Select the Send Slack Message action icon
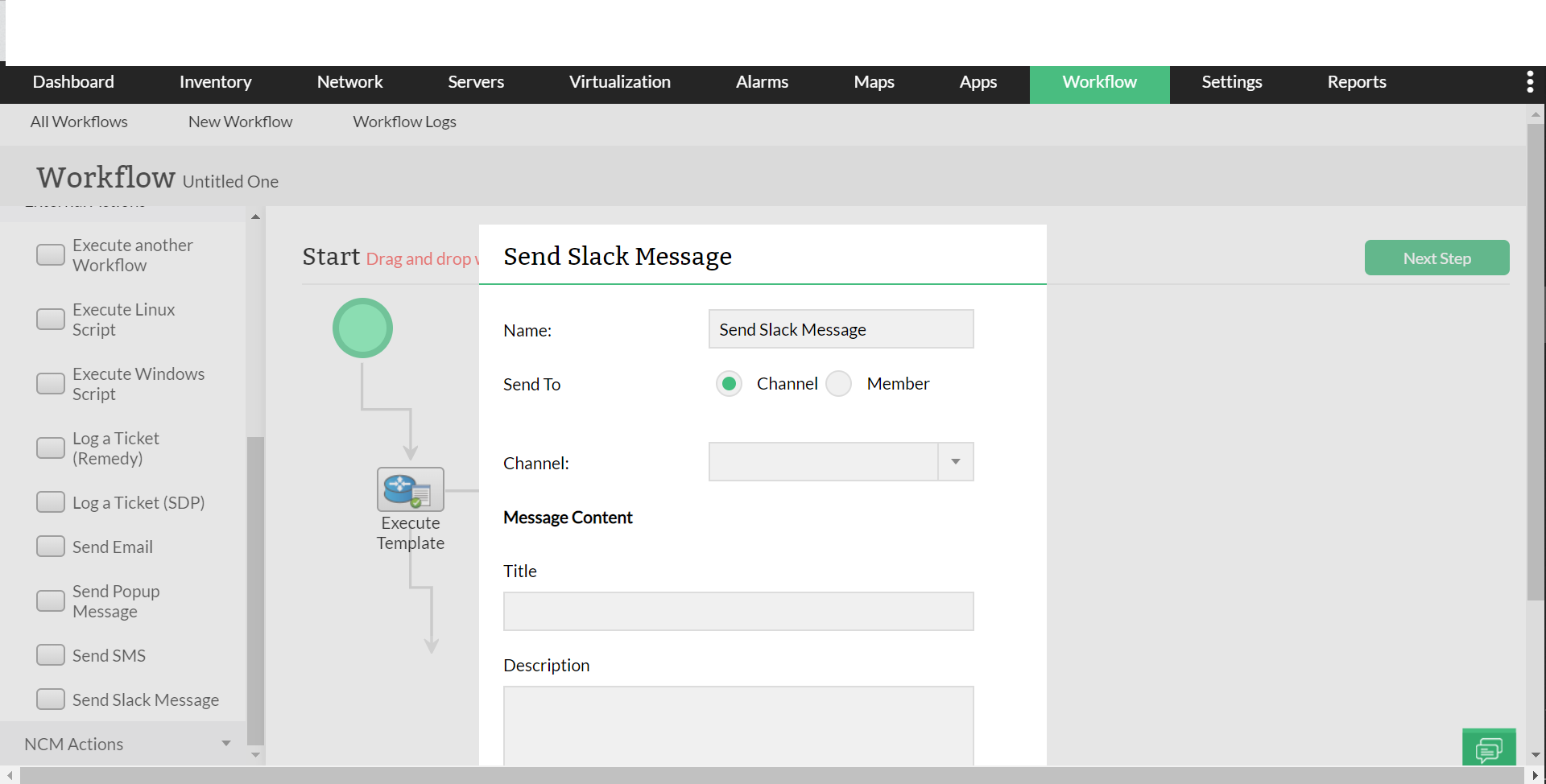Image resolution: width=1546 pixels, height=784 pixels. coord(51,699)
